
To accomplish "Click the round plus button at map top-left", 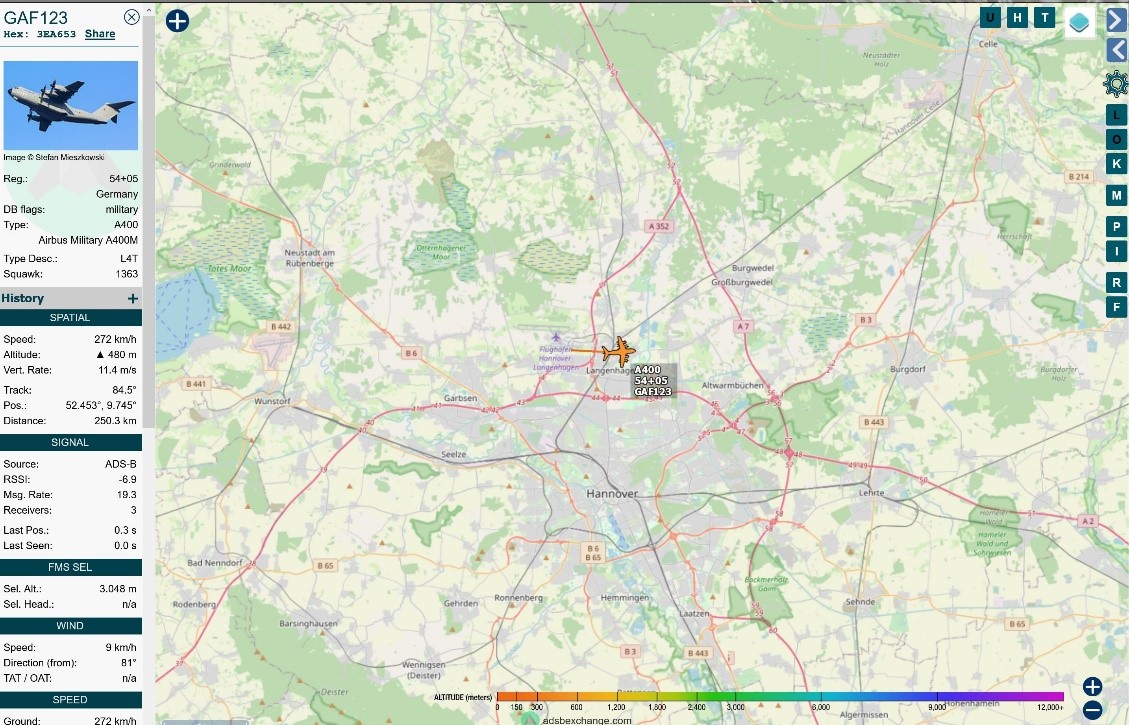I will tap(177, 20).
